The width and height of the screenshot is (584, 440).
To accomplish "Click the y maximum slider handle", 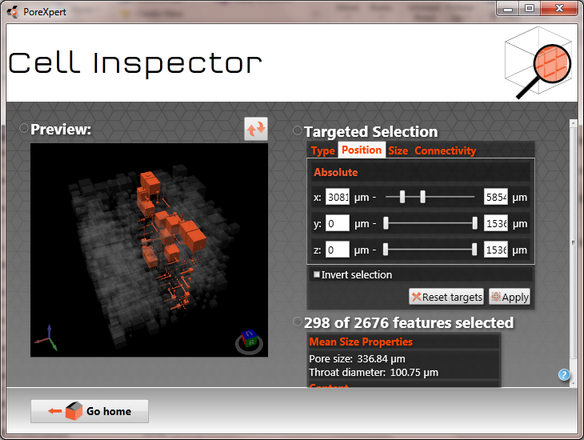I will 474,223.
